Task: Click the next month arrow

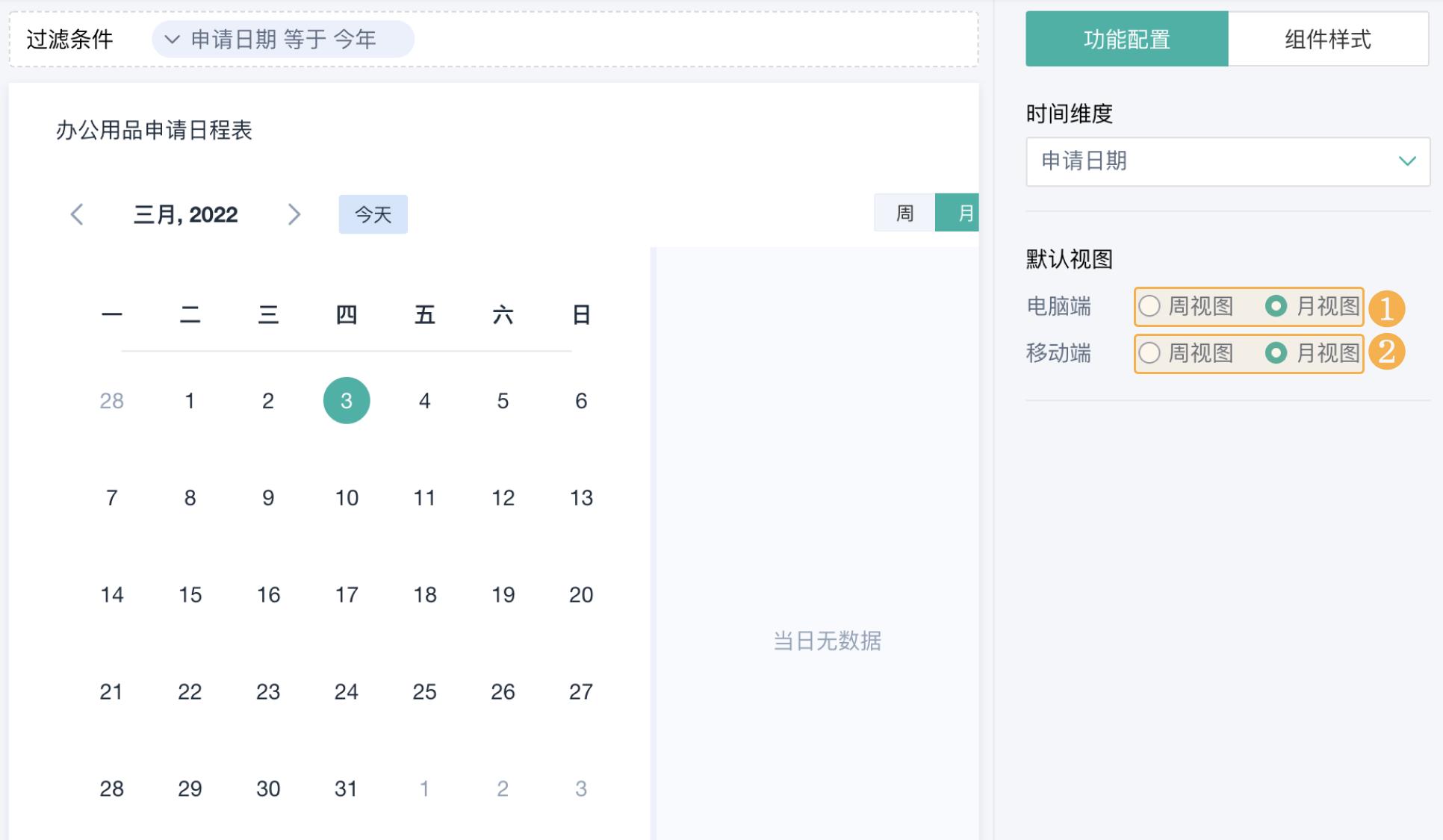Action: [295, 214]
